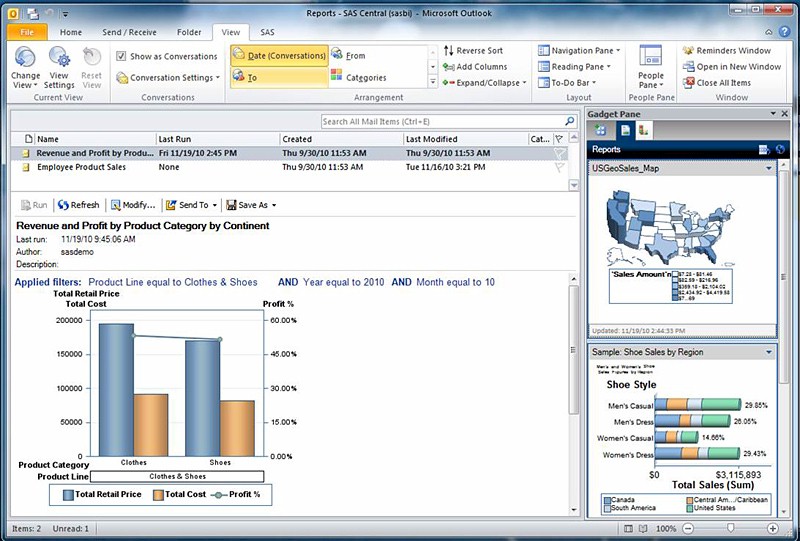The height and width of the screenshot is (541, 800).
Task: Click the globe icon in Reports header
Action: [x=780, y=149]
